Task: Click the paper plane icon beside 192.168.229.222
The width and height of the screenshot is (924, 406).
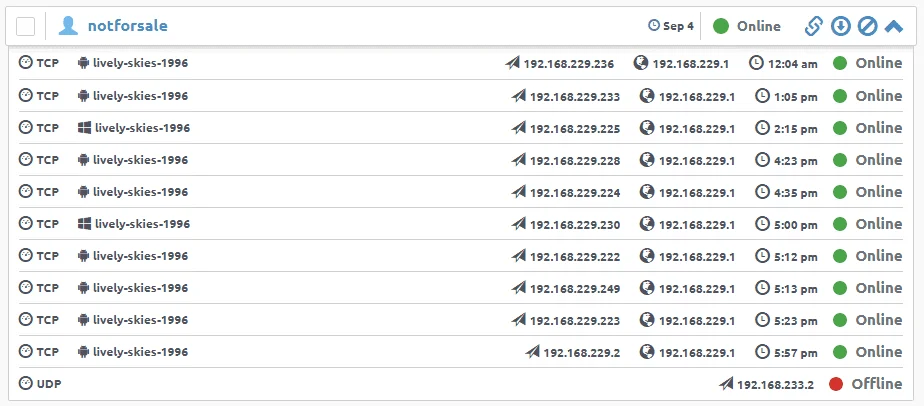Action: coord(519,256)
